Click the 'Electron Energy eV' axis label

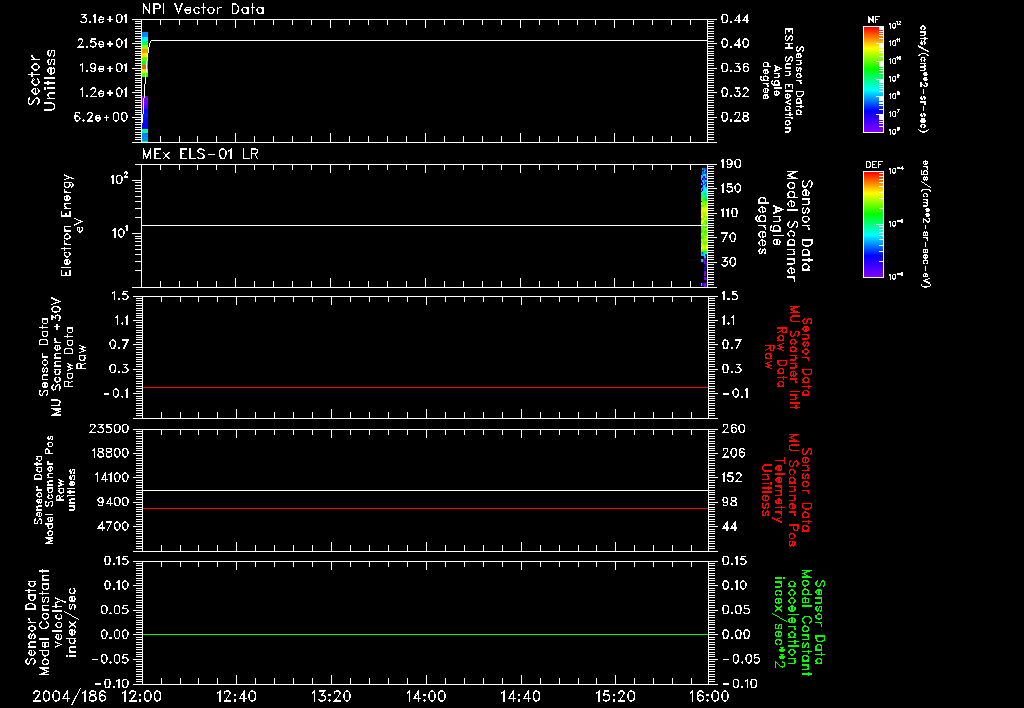point(71,225)
